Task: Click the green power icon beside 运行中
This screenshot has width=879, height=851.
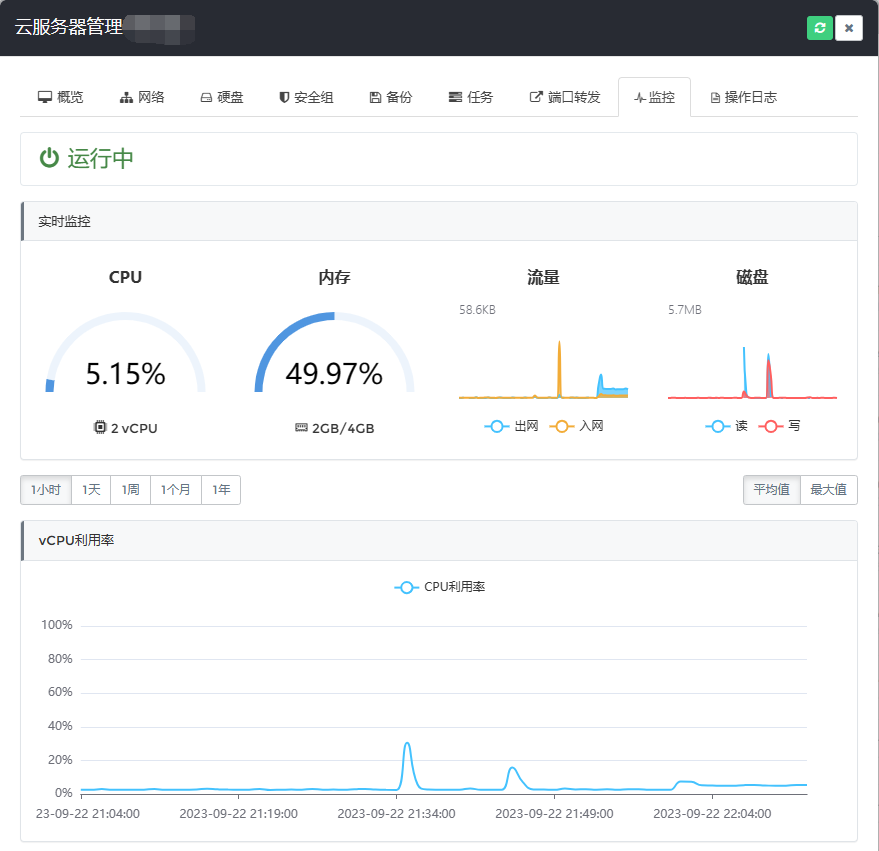Action: [x=49, y=158]
